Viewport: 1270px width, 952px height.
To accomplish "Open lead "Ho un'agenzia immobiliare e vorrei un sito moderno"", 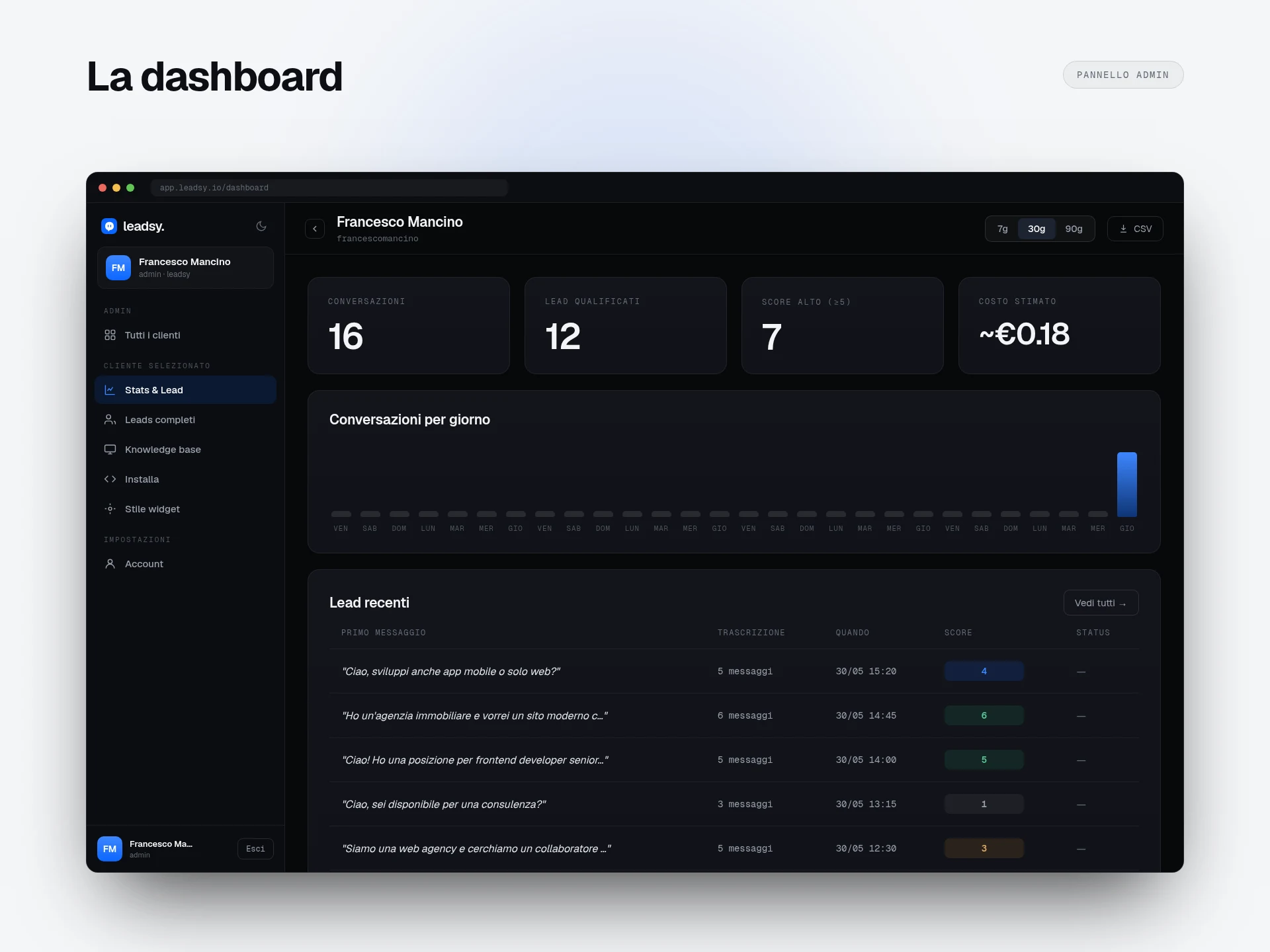I will click(734, 715).
